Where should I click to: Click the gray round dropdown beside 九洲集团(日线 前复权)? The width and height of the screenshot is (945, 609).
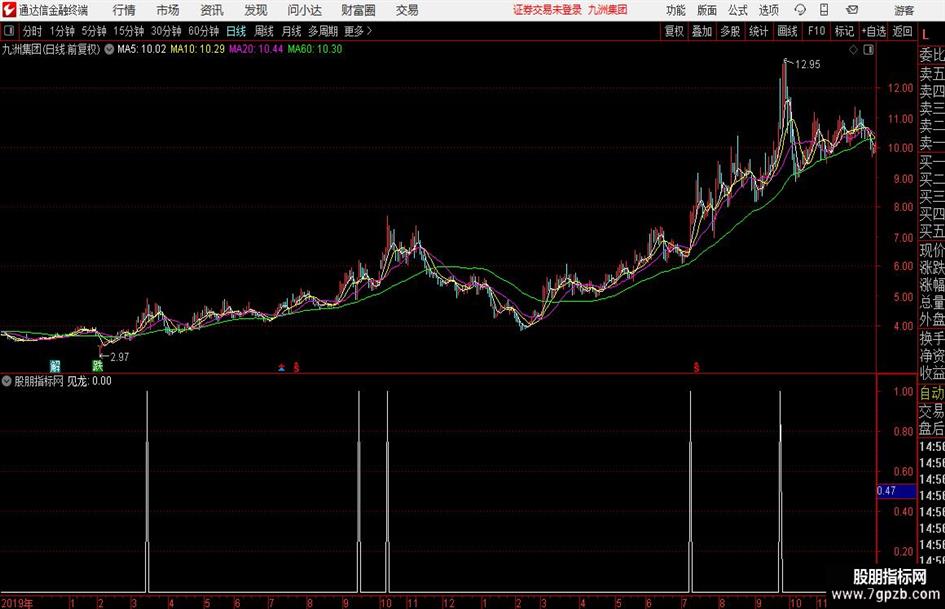109,49
